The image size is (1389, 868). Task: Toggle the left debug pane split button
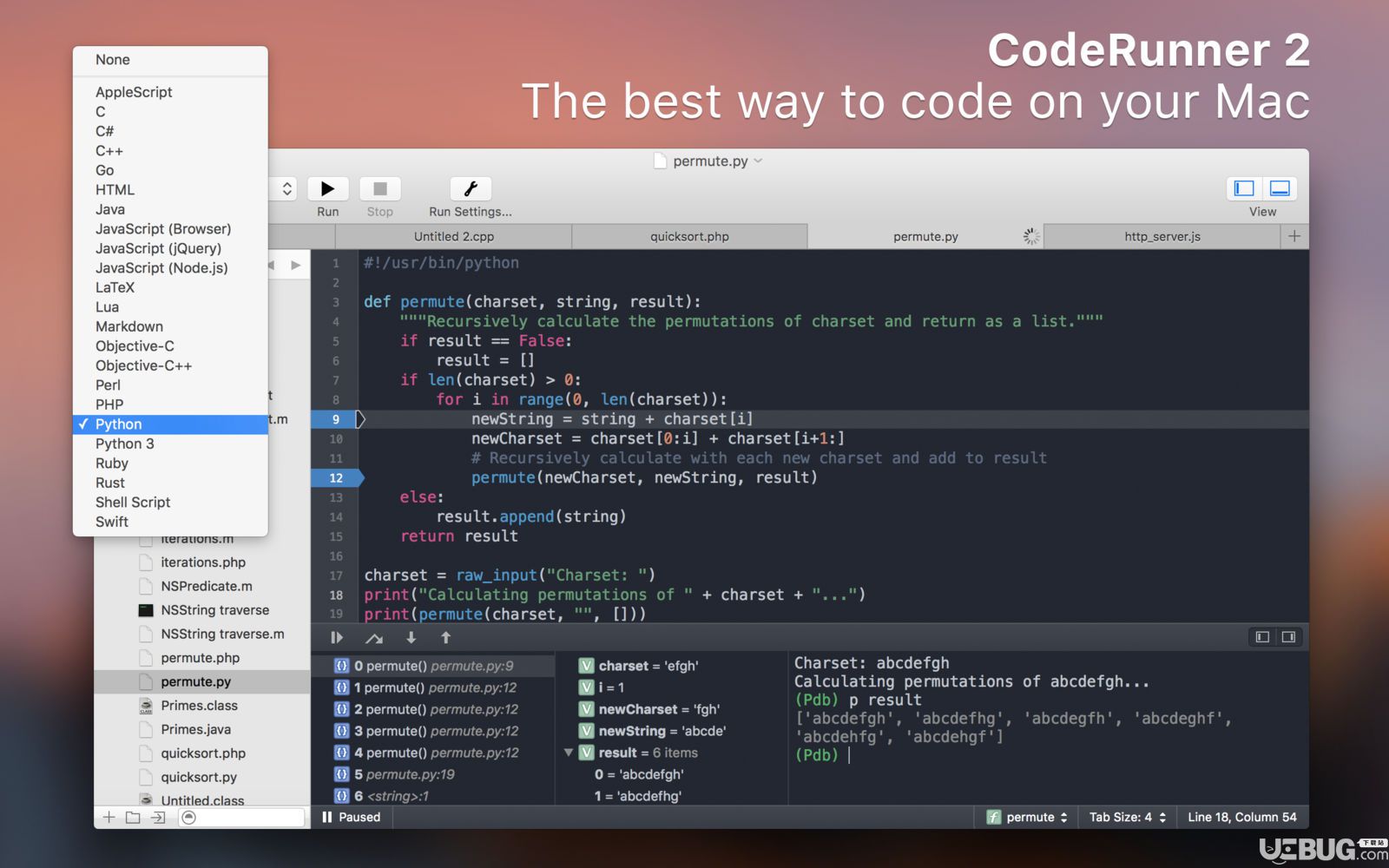pos(1262,637)
